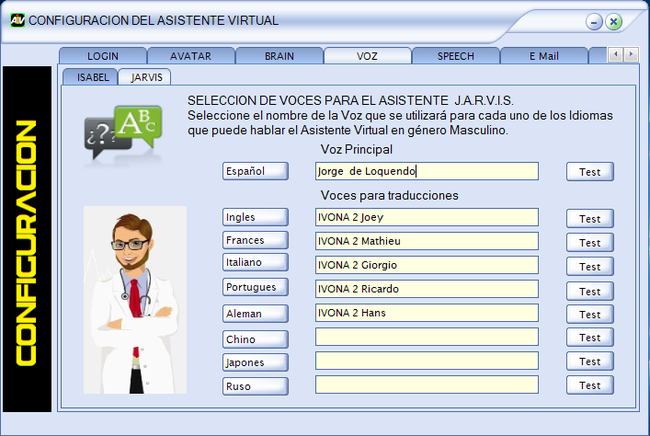Switch to the AVATAR tab
This screenshot has height=436, width=650.
coord(191,56)
